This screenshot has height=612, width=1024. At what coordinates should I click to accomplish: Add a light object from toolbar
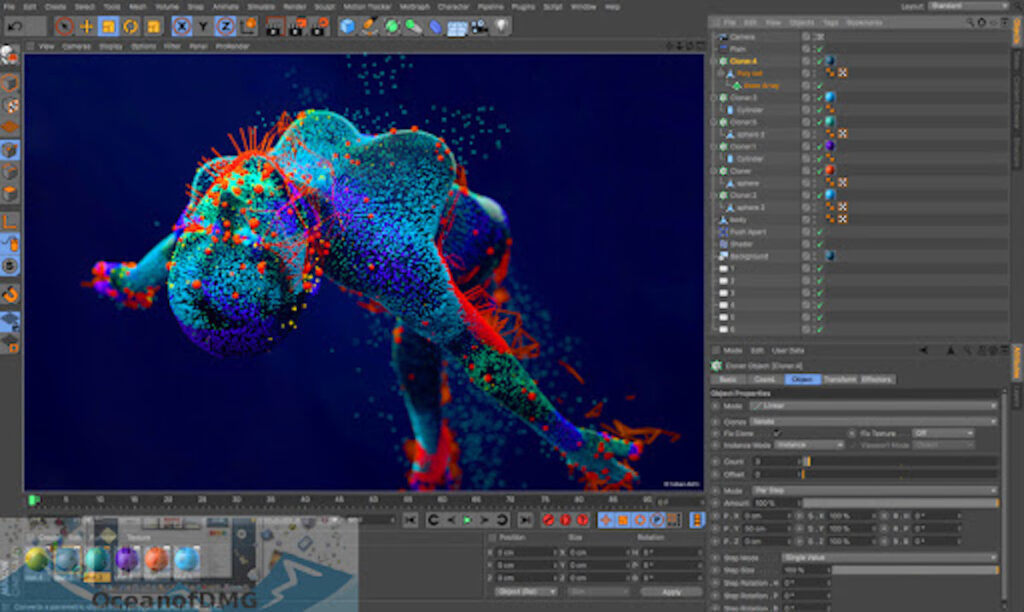click(501, 27)
